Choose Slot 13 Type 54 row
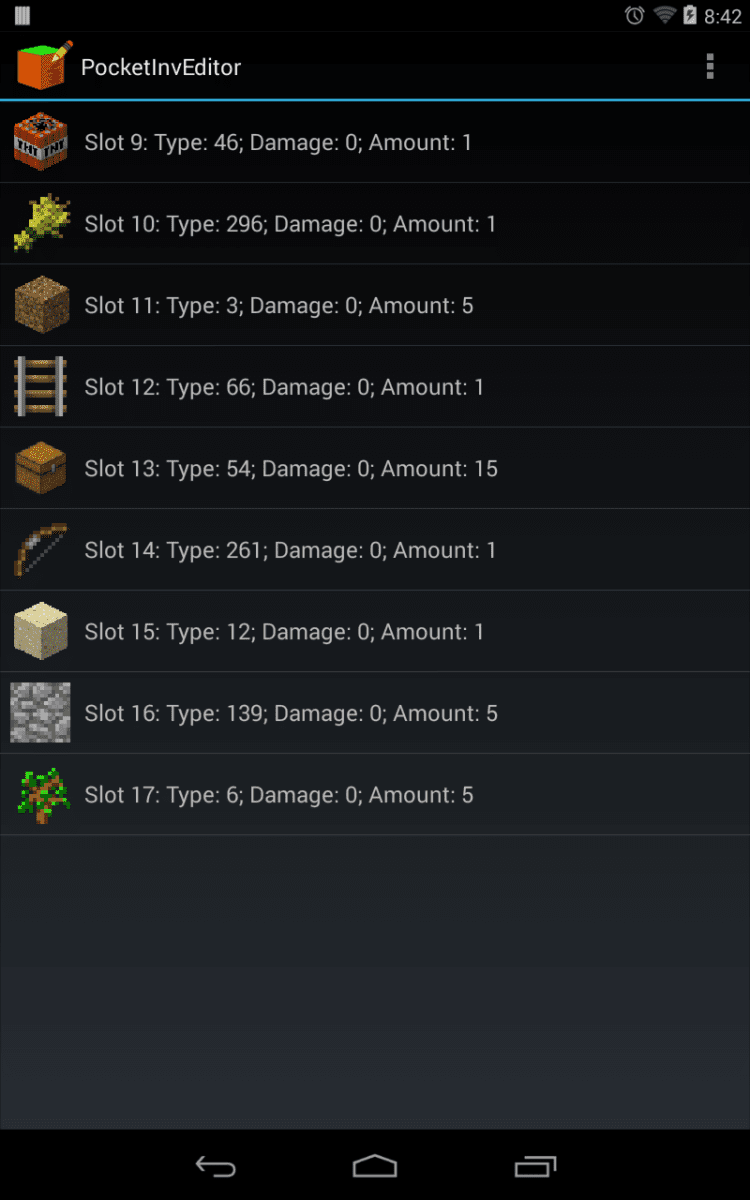Viewport: 750px width, 1200px height. pyautogui.click(x=291, y=469)
